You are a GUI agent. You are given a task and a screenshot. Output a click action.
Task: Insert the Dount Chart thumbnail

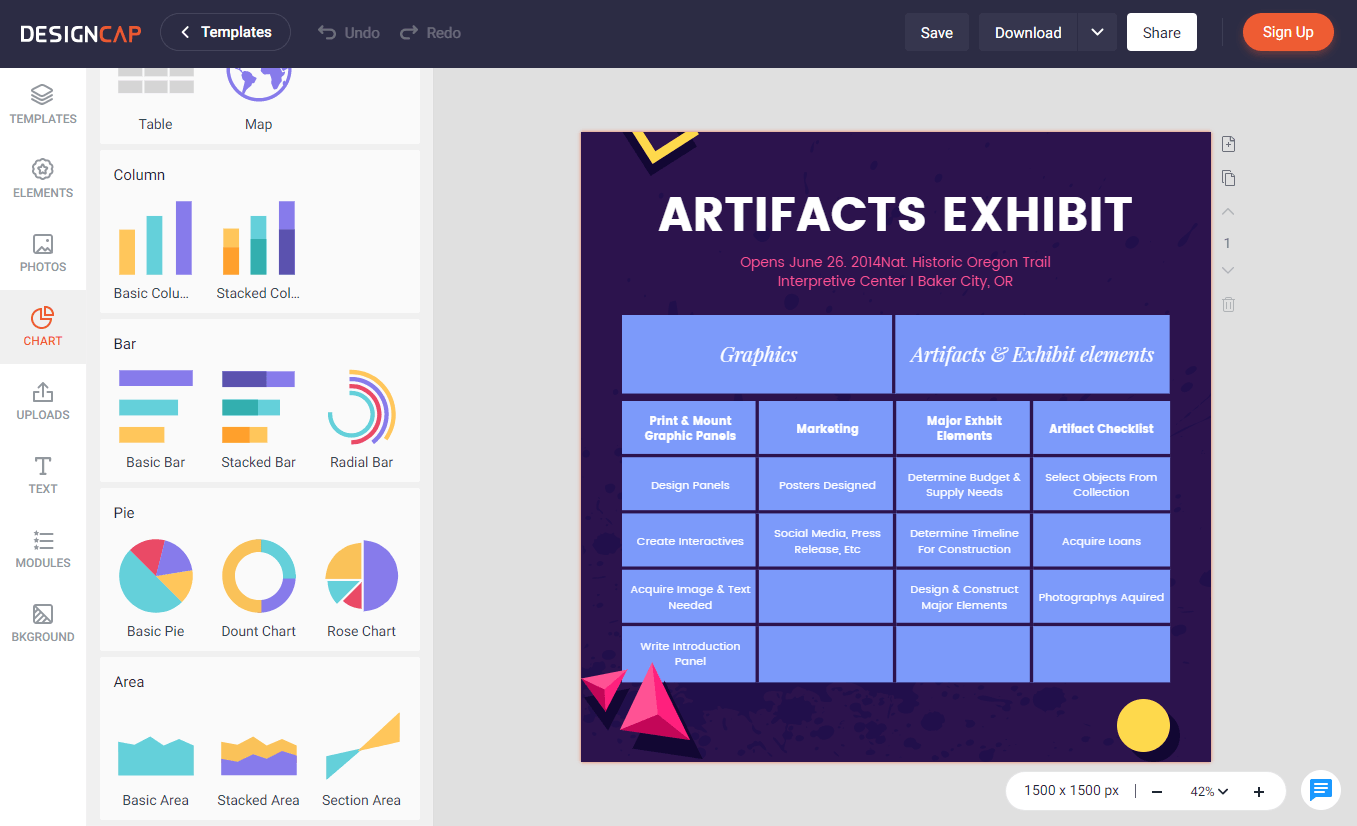(x=258, y=588)
